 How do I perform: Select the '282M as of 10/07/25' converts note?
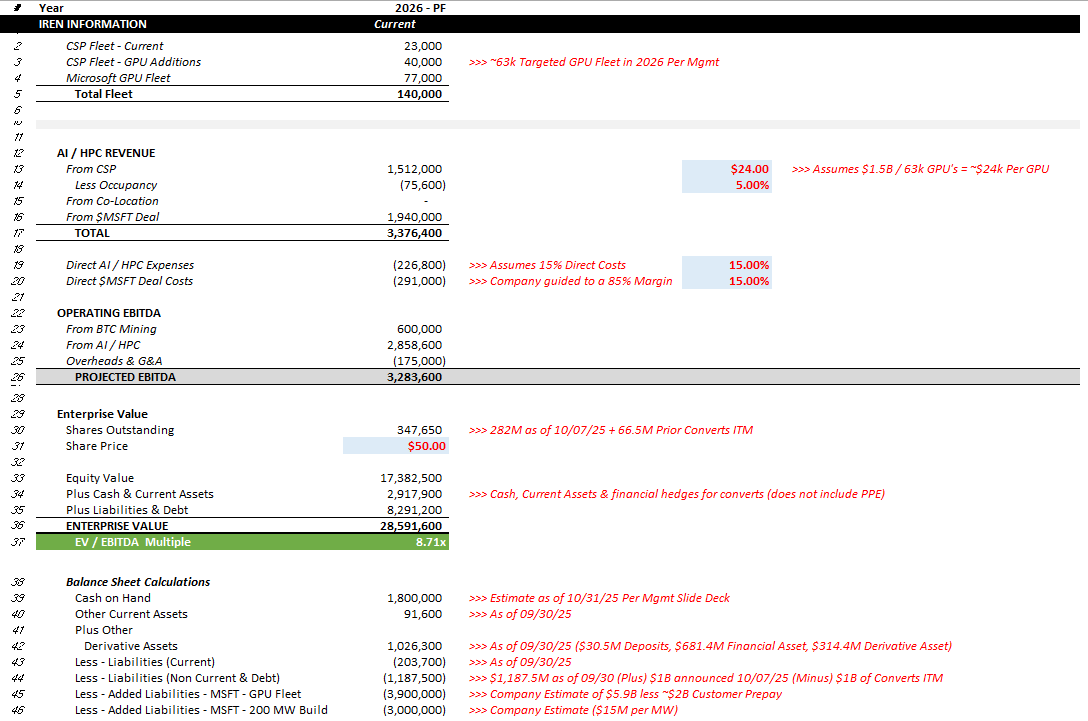click(611, 430)
